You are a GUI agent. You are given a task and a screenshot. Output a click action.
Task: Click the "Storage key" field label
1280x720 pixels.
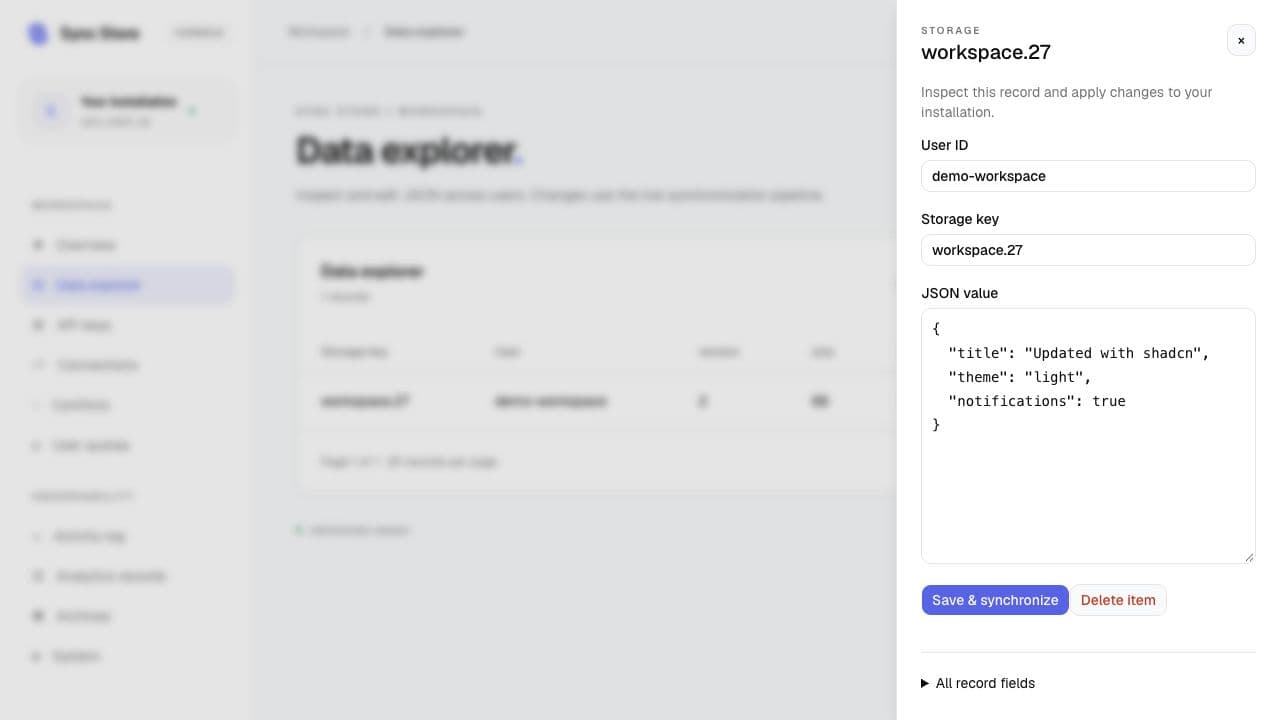960,219
